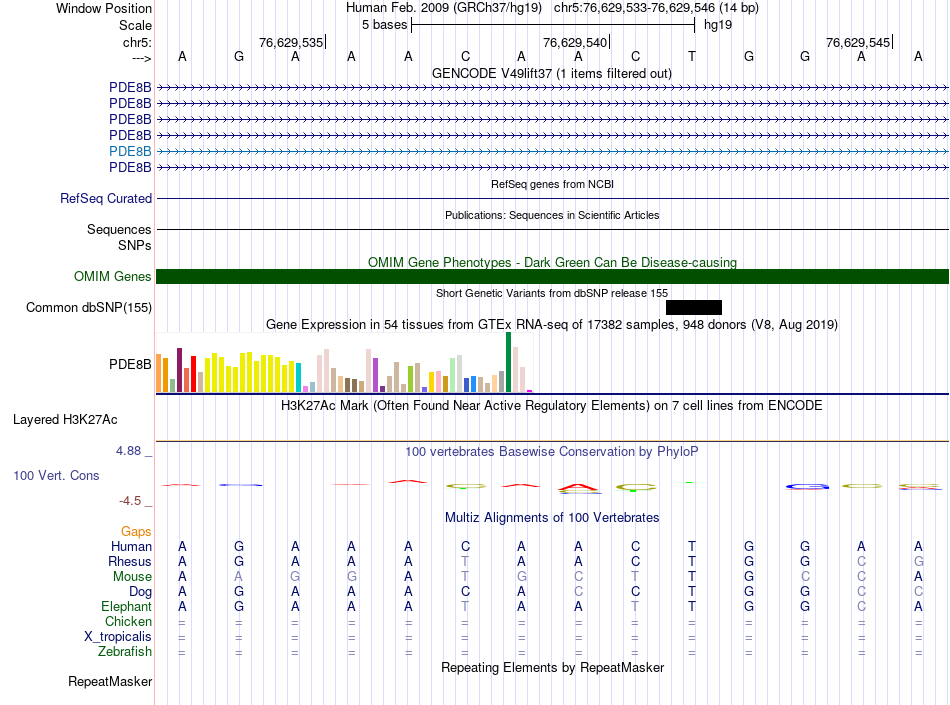The width and height of the screenshot is (950, 705).
Task: Open the GTEx Gene Expression track title
Action: pos(552,325)
